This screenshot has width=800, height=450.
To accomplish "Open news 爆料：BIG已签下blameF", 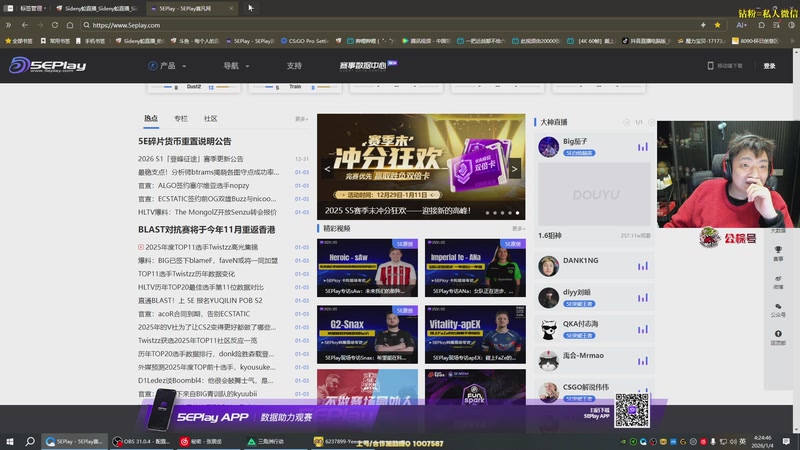I will click(208, 260).
